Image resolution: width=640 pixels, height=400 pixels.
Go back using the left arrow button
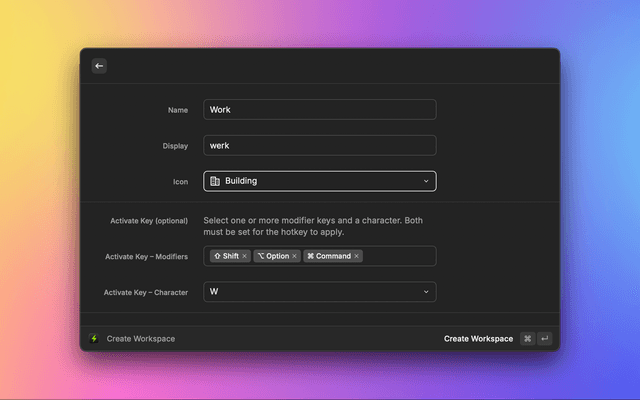click(99, 66)
